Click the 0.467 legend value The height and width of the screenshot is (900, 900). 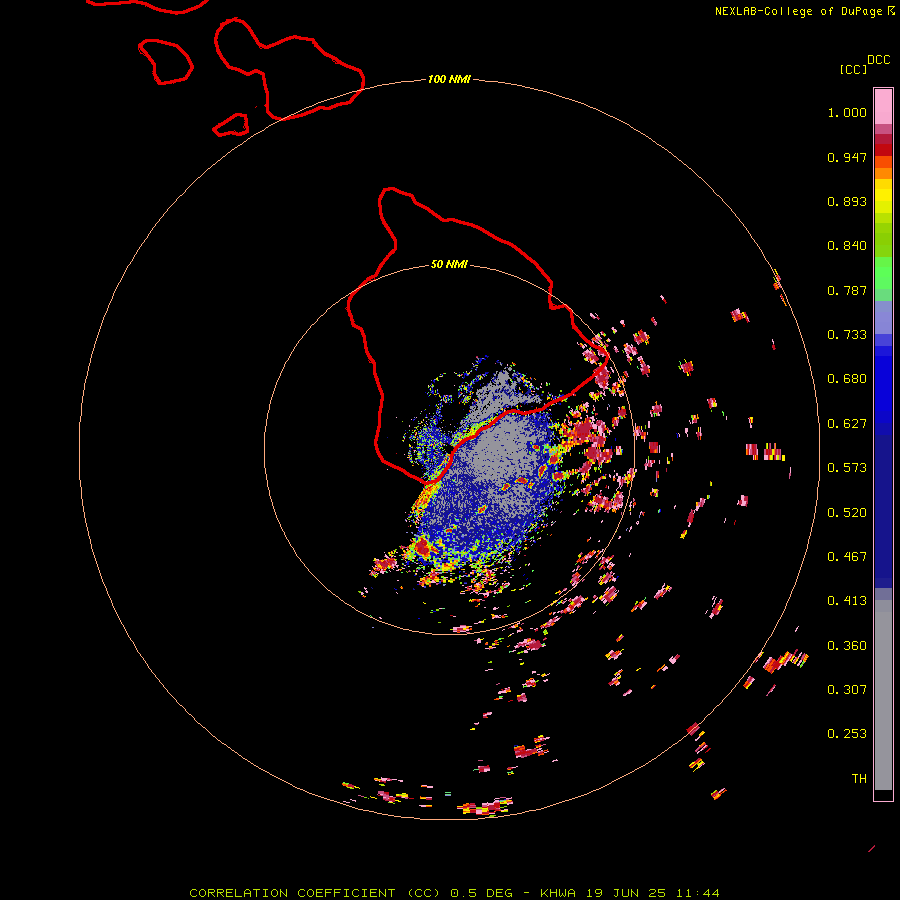click(x=847, y=557)
